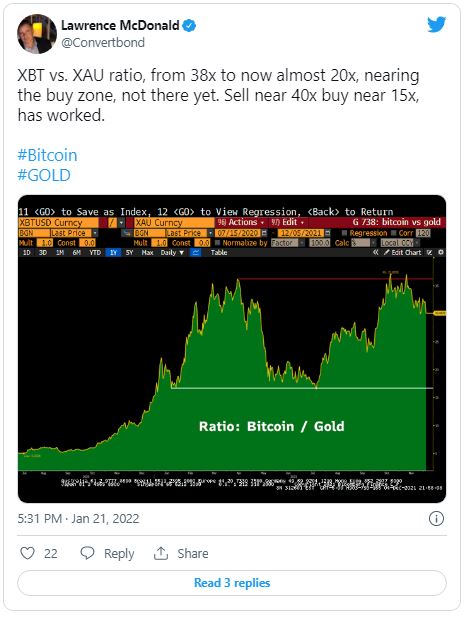
Task: Click the reply speech bubble icon
Action: (x=87, y=553)
